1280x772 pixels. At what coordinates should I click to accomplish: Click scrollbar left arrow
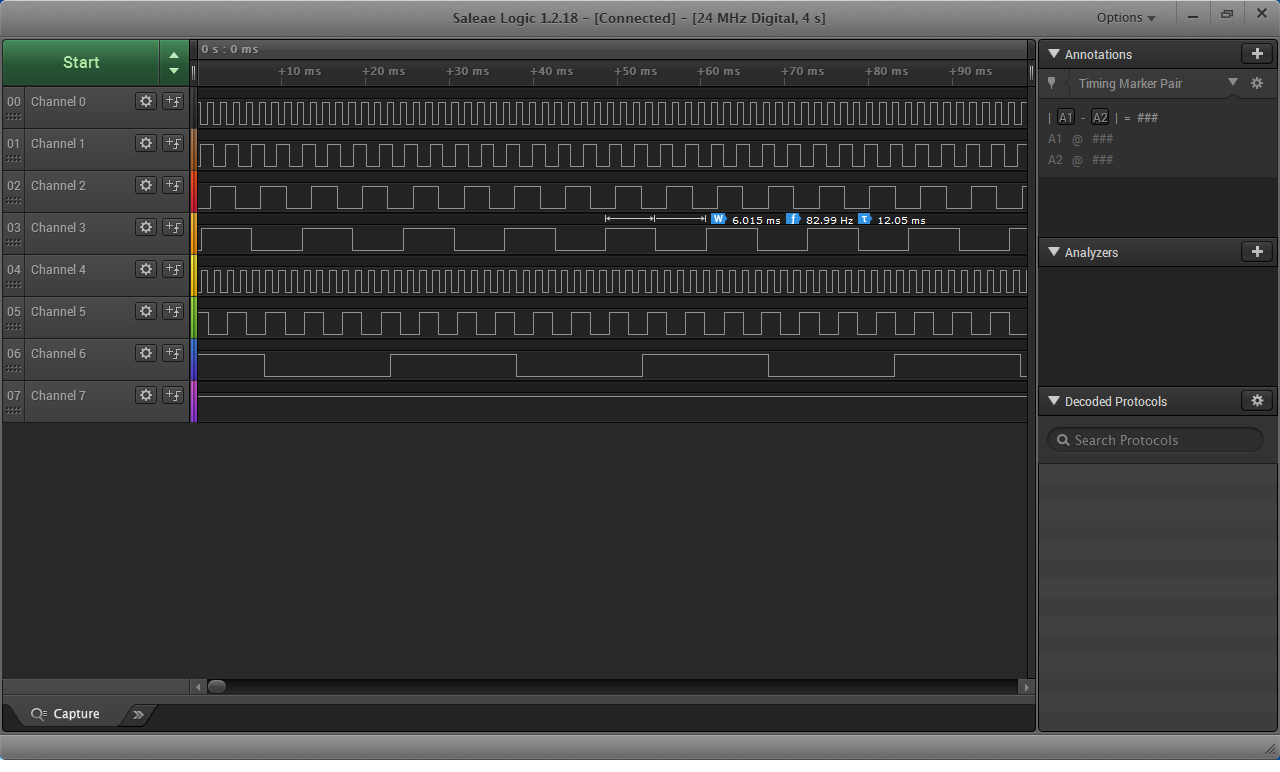click(x=198, y=687)
